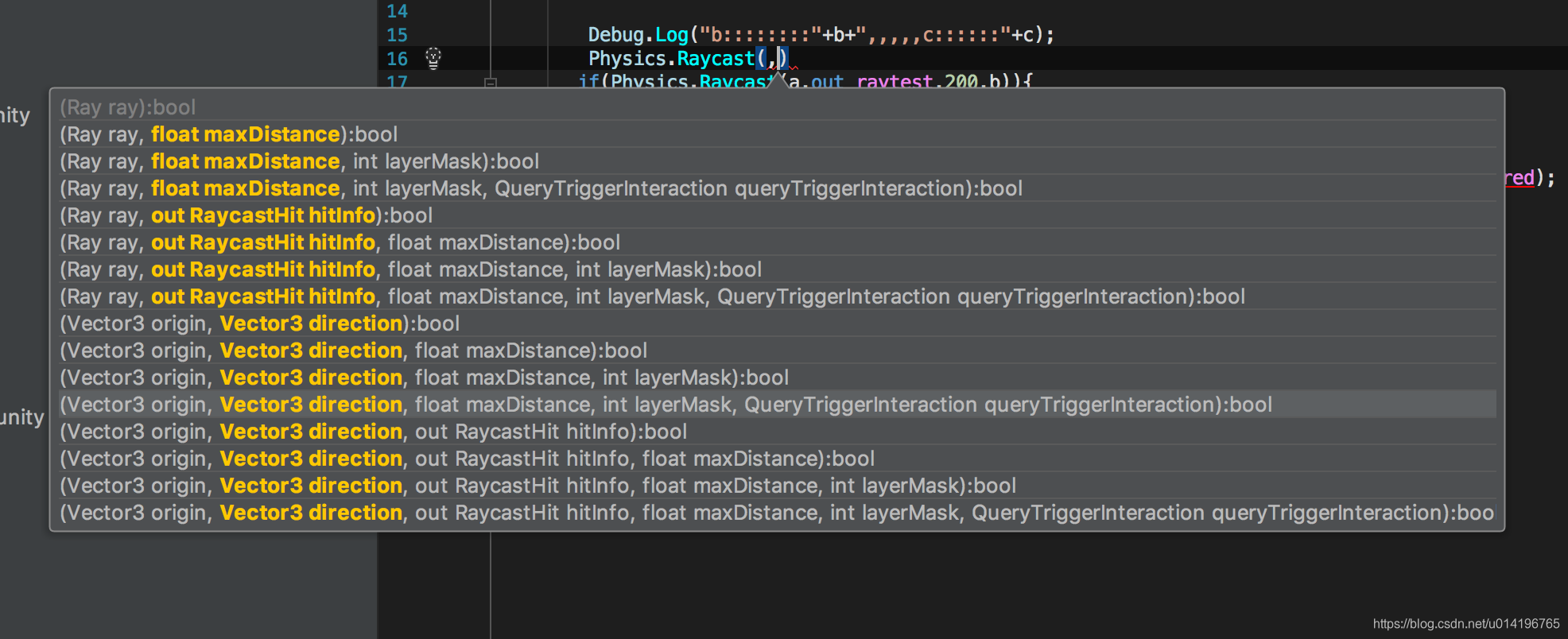Click line number 16 in the gutter

pyautogui.click(x=397, y=59)
